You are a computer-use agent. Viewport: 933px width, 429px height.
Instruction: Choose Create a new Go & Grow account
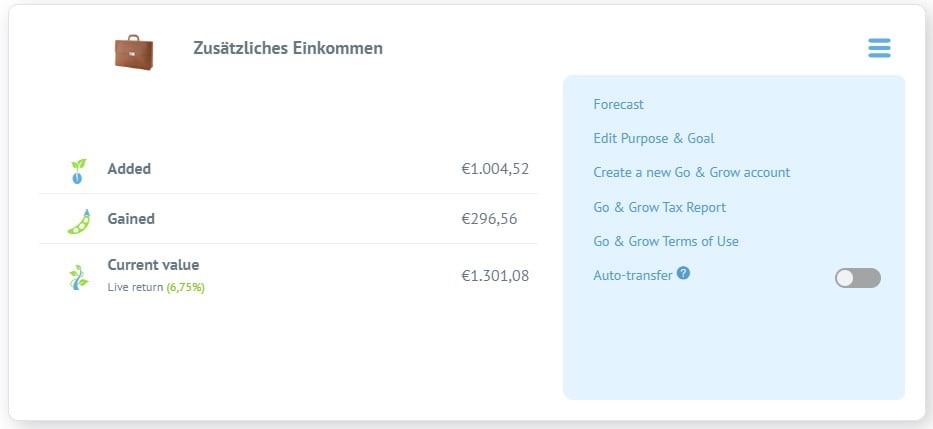tap(691, 173)
